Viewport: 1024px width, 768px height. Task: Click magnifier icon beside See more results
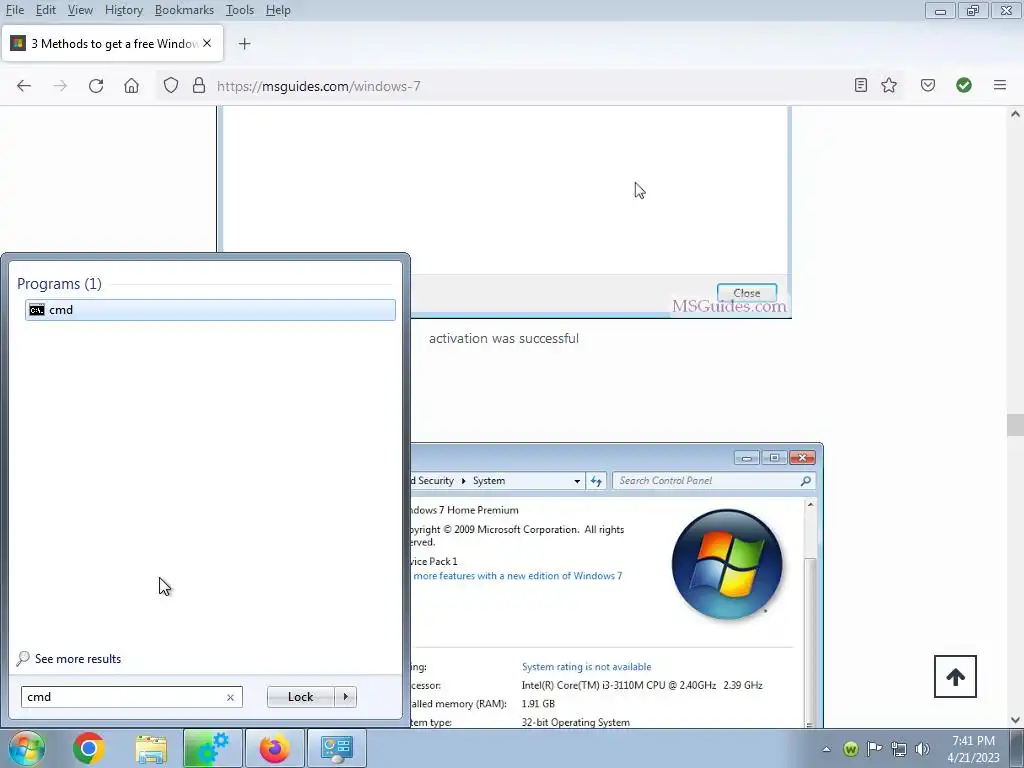pyautogui.click(x=23, y=658)
